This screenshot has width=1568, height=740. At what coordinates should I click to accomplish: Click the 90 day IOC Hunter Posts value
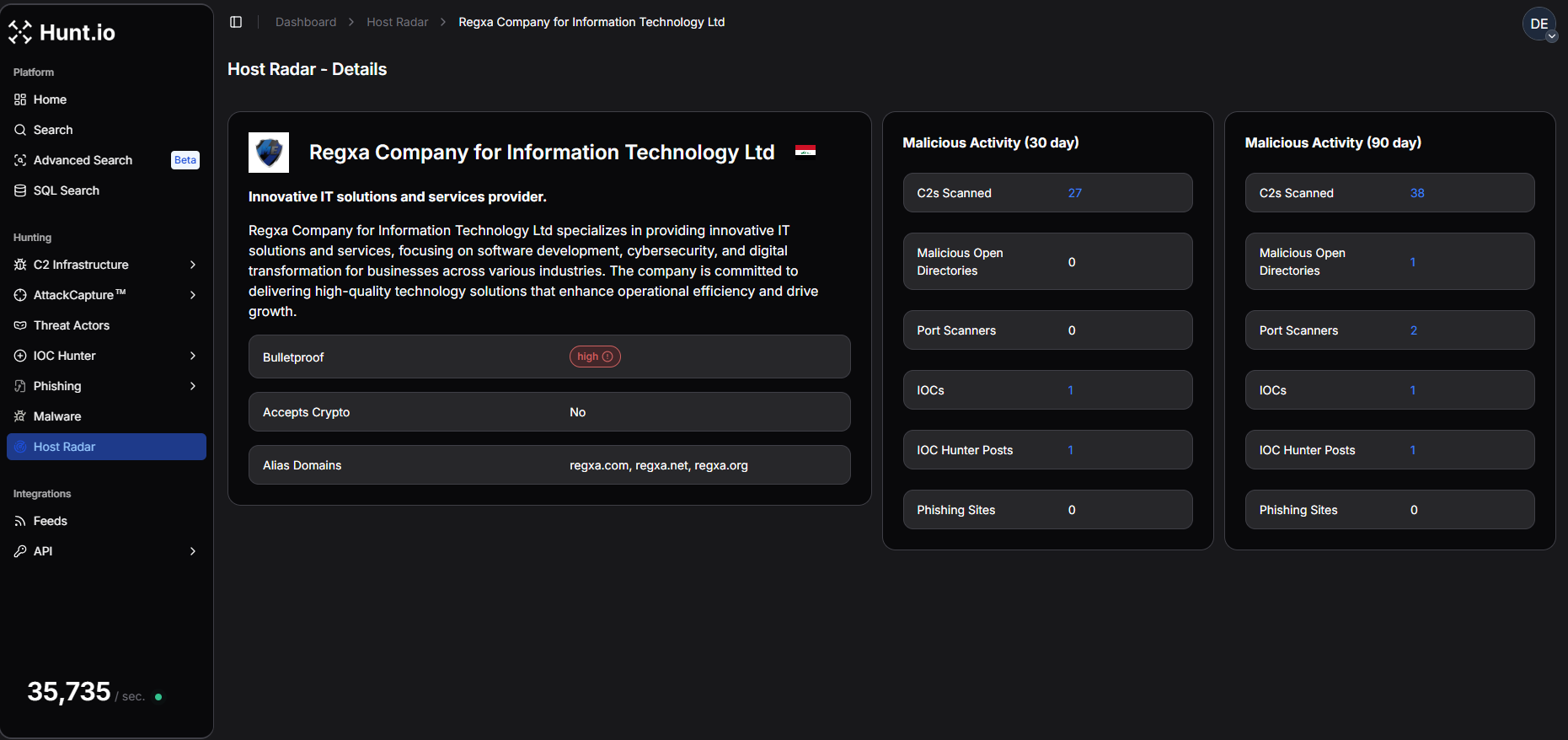click(1413, 450)
